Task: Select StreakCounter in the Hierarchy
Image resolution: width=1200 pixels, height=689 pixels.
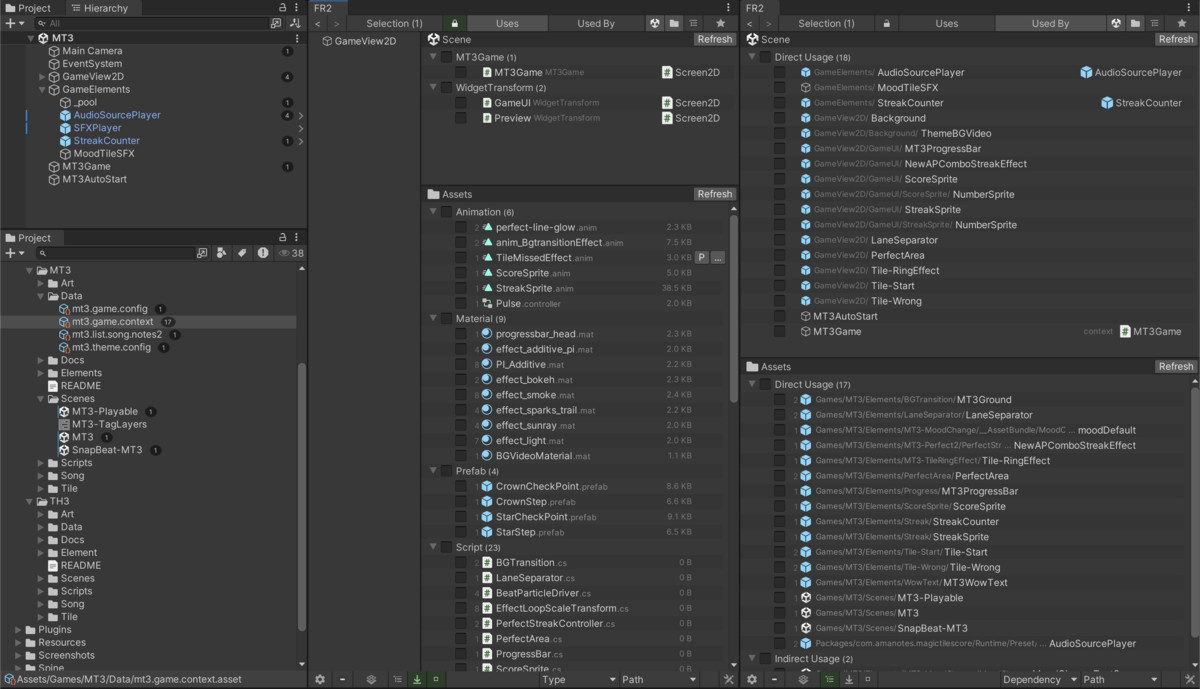Action: tap(106, 141)
